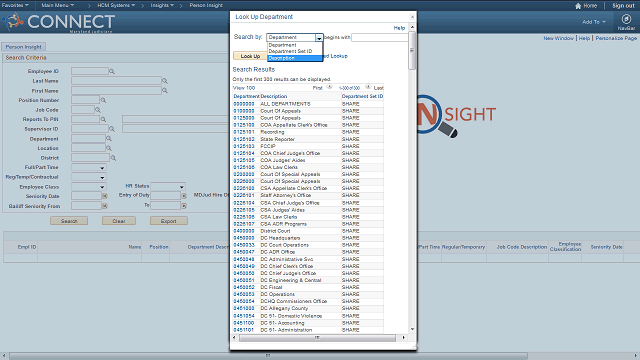Click page bottom horizontal scrollbar
The height and width of the screenshot is (360, 640).
(268, 356)
